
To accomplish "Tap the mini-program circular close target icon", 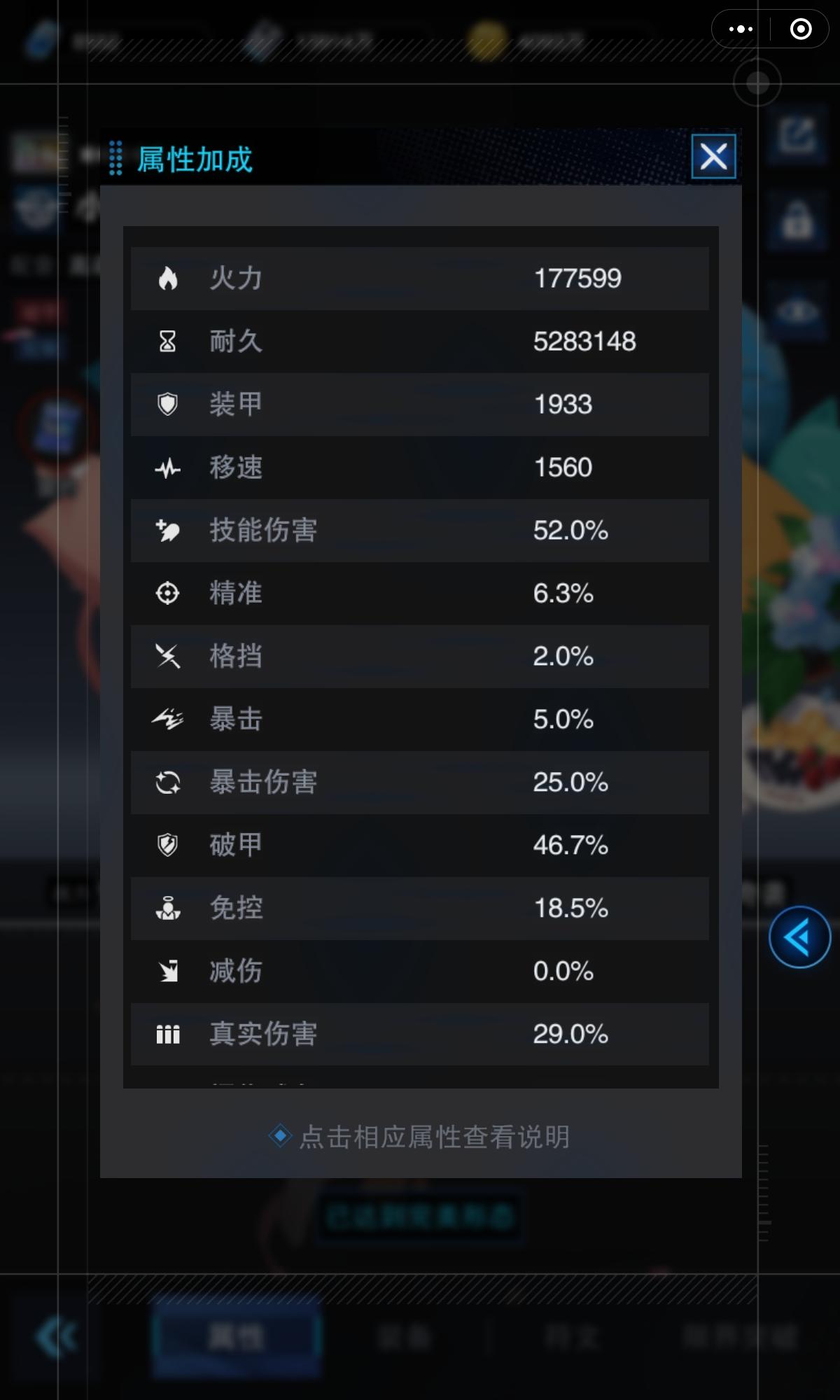I will coord(801,29).
